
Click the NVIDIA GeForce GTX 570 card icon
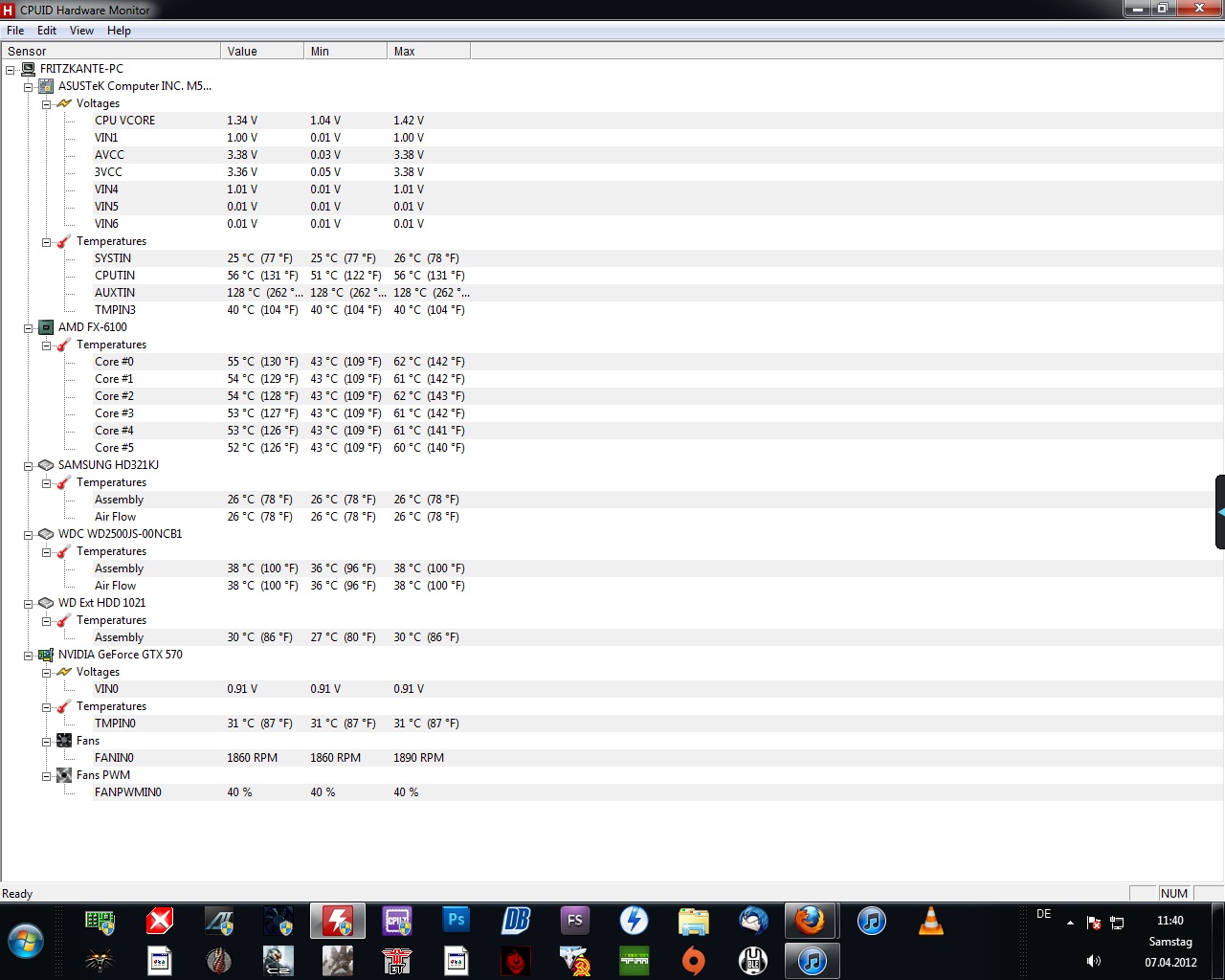pyautogui.click(x=46, y=655)
